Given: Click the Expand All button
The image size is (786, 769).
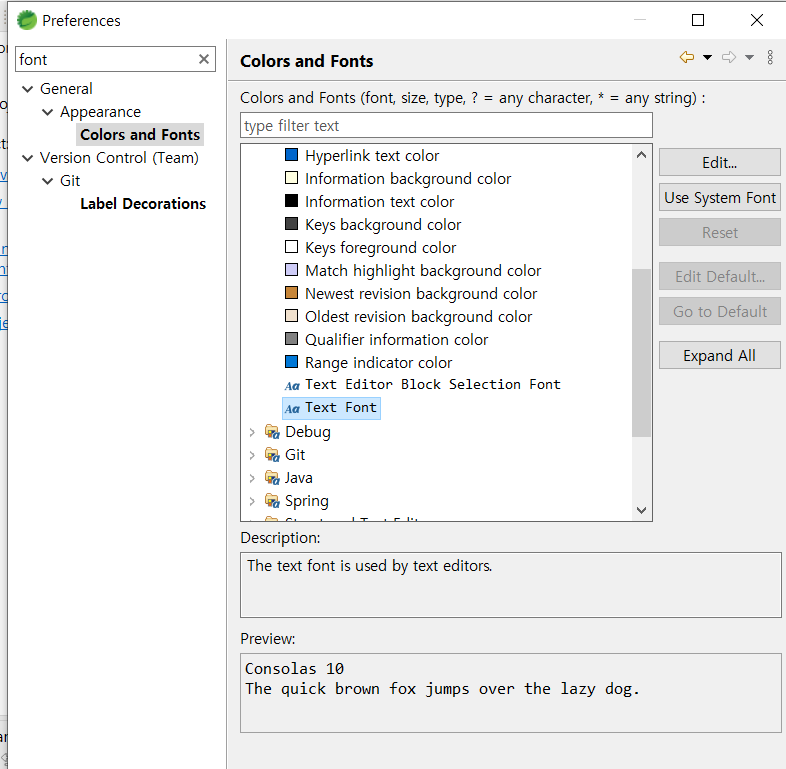Looking at the screenshot, I should 719,355.
